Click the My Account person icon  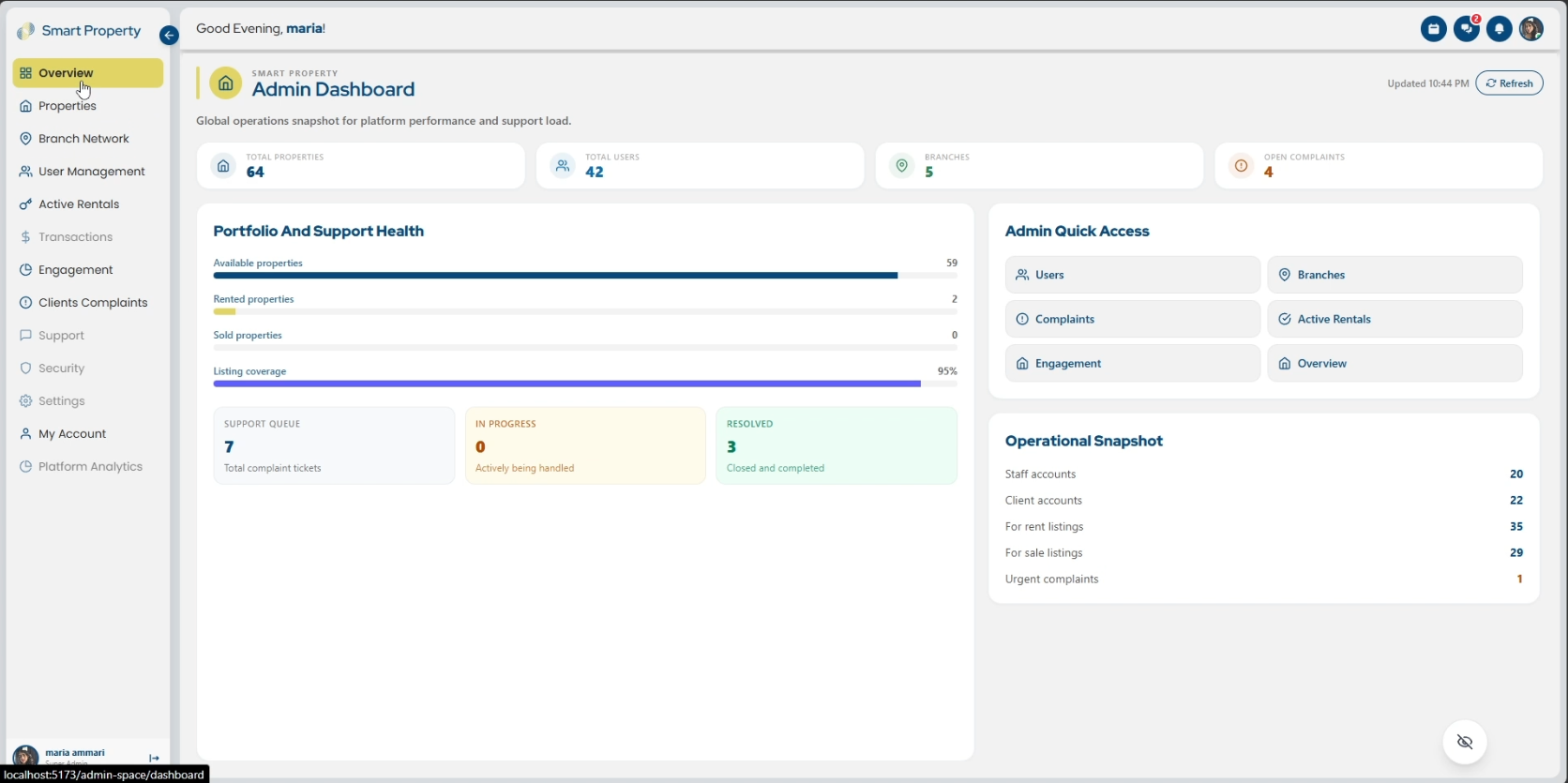click(25, 434)
